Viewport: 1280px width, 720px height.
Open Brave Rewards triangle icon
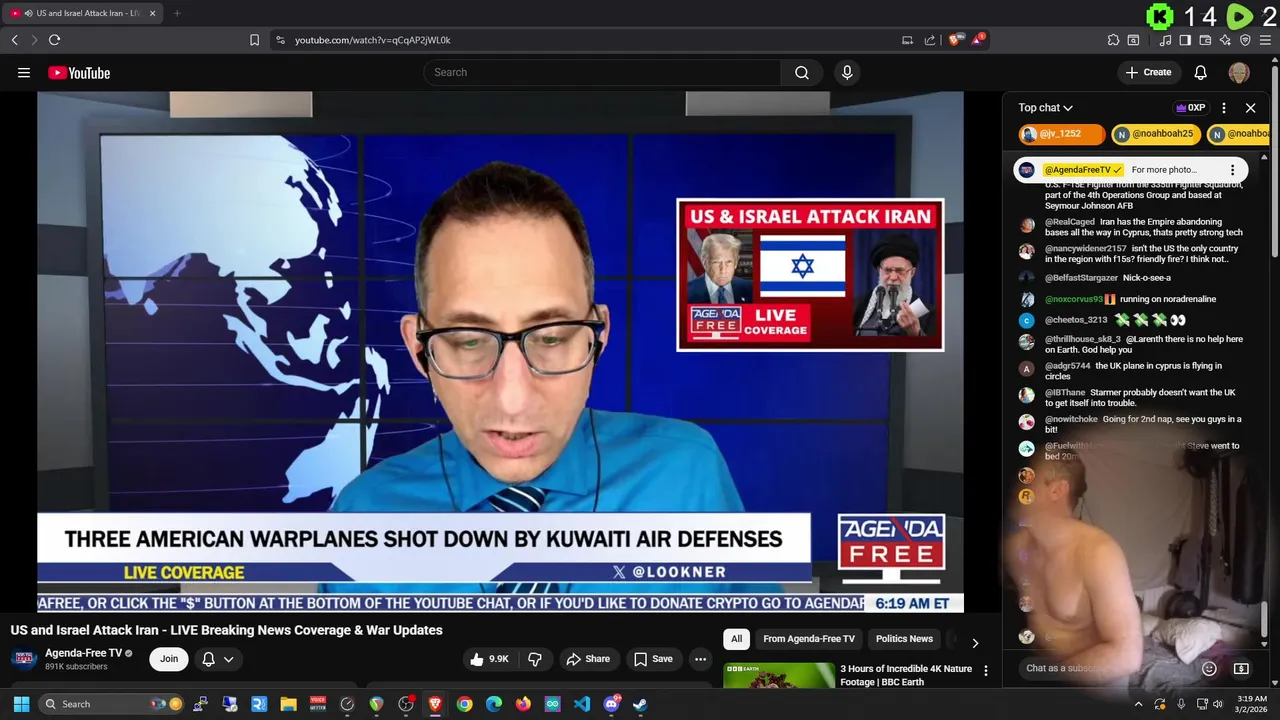978,40
